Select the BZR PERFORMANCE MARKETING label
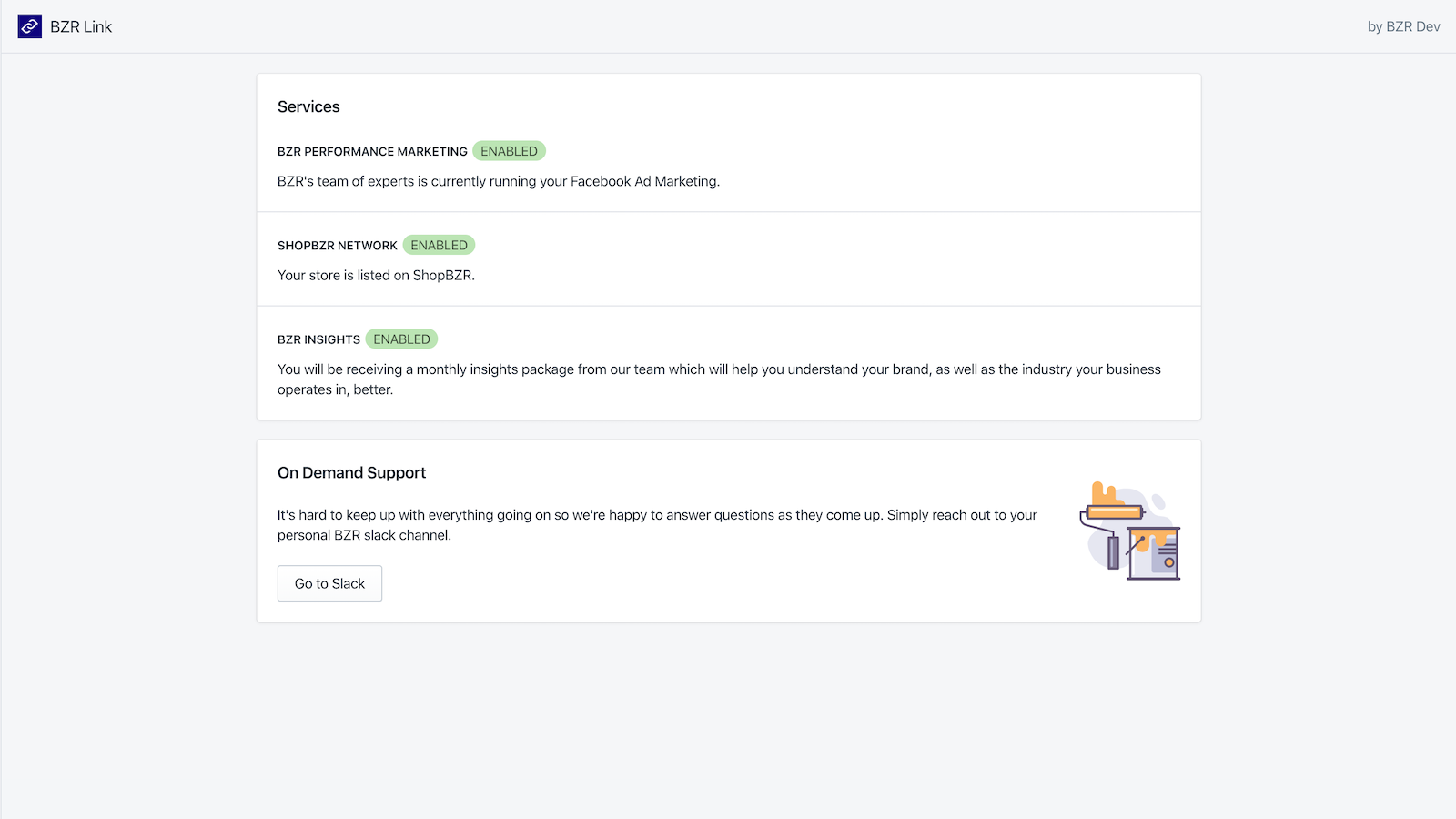The image size is (1456, 819). [372, 151]
